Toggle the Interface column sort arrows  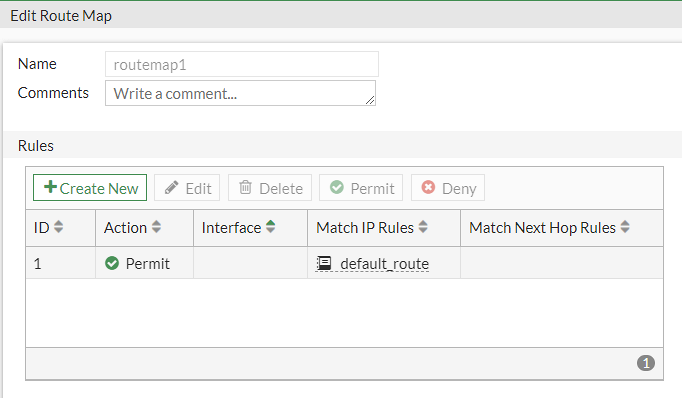(x=271, y=227)
